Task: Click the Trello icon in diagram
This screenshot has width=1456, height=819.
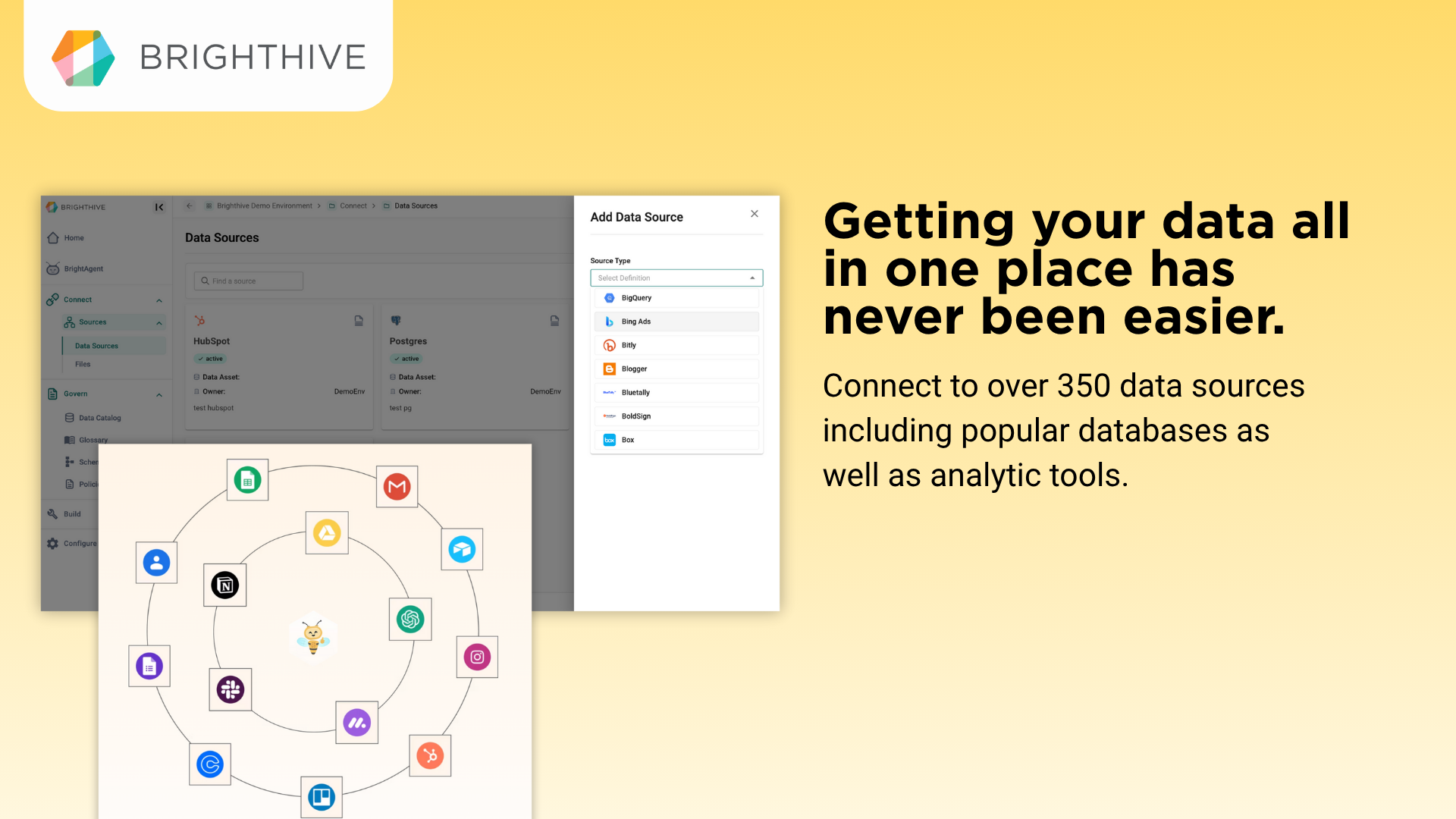Action: (x=322, y=797)
